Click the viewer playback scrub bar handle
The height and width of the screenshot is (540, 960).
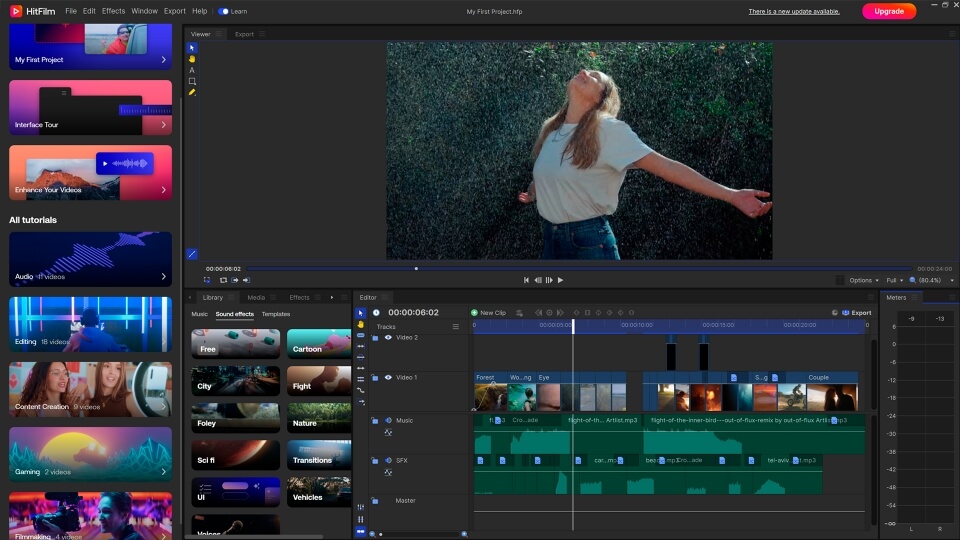click(416, 268)
